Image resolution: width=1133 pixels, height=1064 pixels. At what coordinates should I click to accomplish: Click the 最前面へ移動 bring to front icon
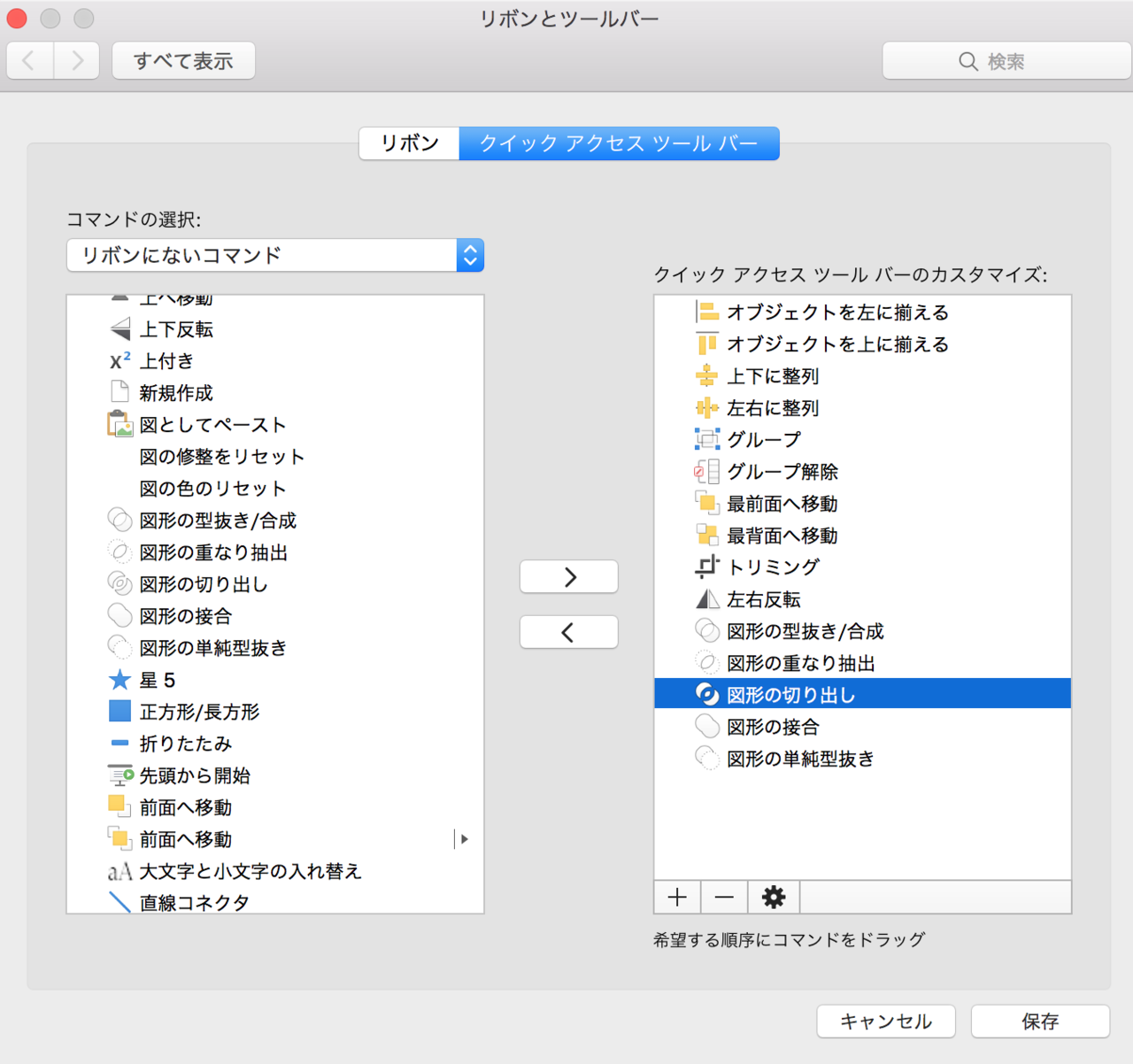[x=706, y=503]
